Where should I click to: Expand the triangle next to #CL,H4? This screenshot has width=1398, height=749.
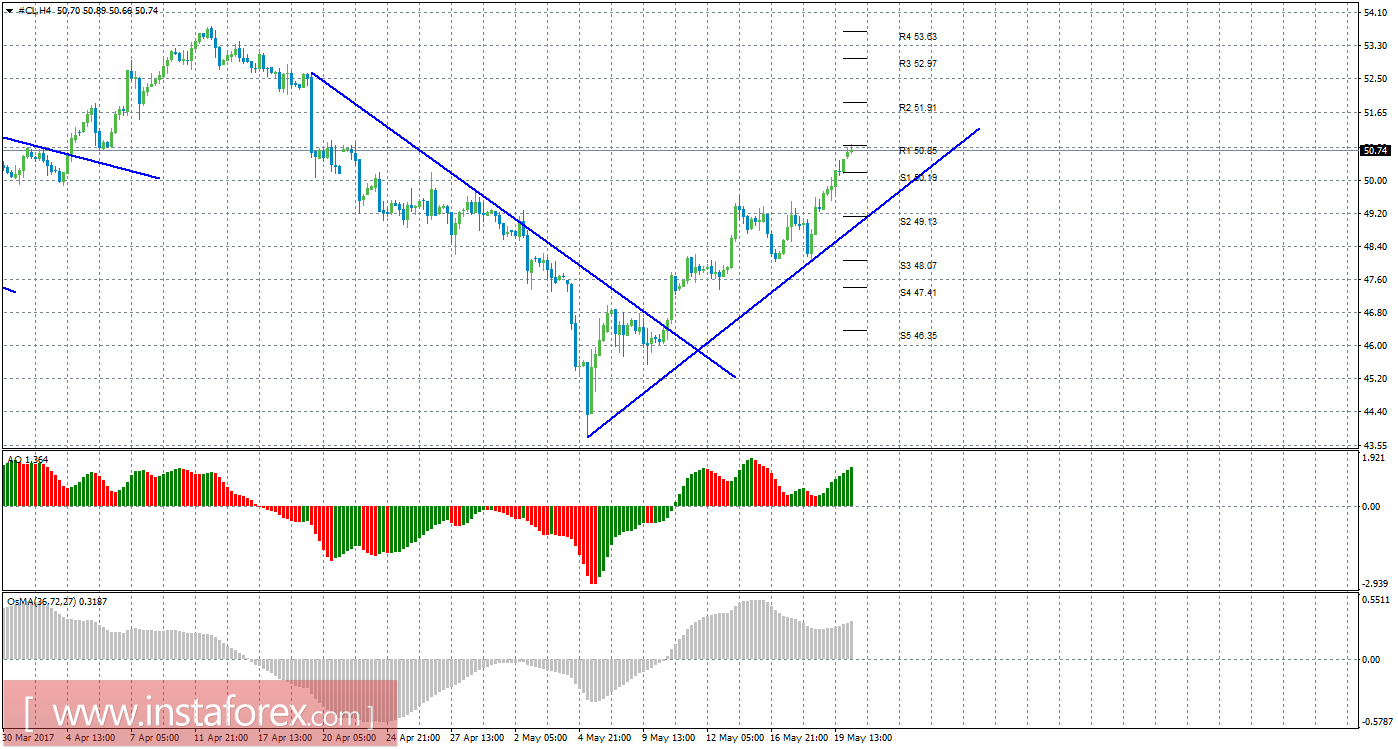pos(9,10)
